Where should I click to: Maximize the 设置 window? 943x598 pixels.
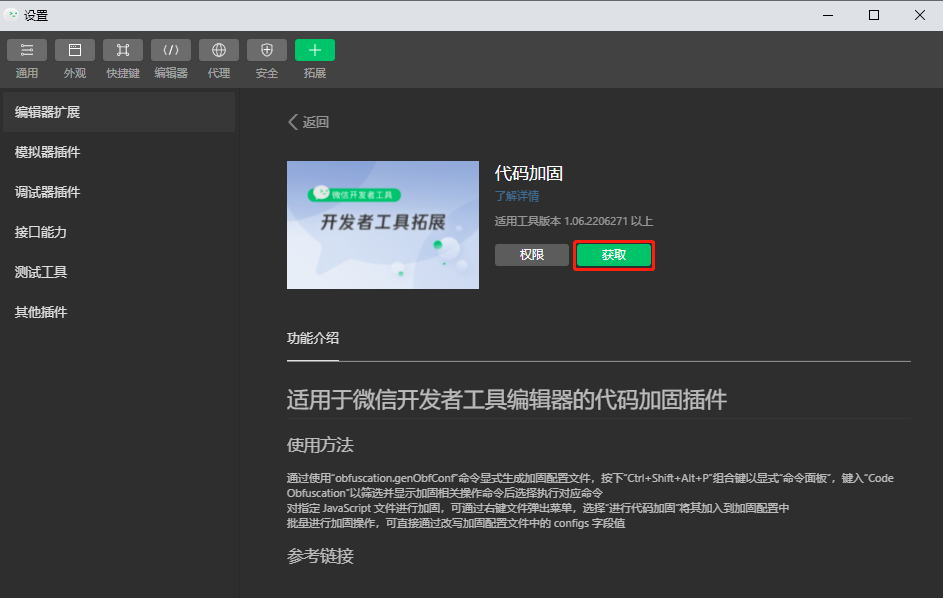[874, 15]
